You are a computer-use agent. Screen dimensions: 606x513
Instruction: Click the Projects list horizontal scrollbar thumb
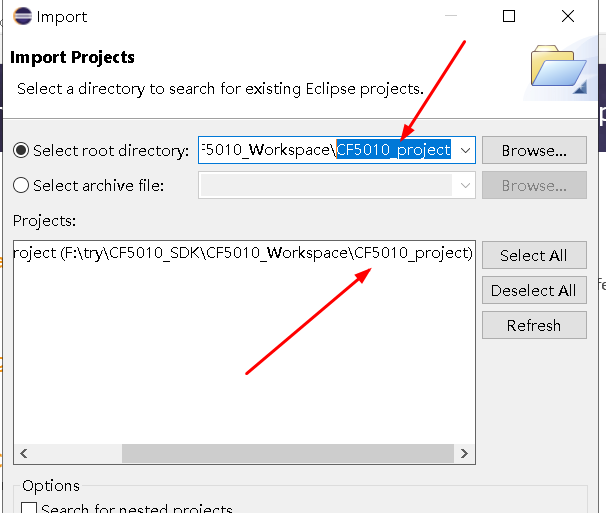(288, 453)
